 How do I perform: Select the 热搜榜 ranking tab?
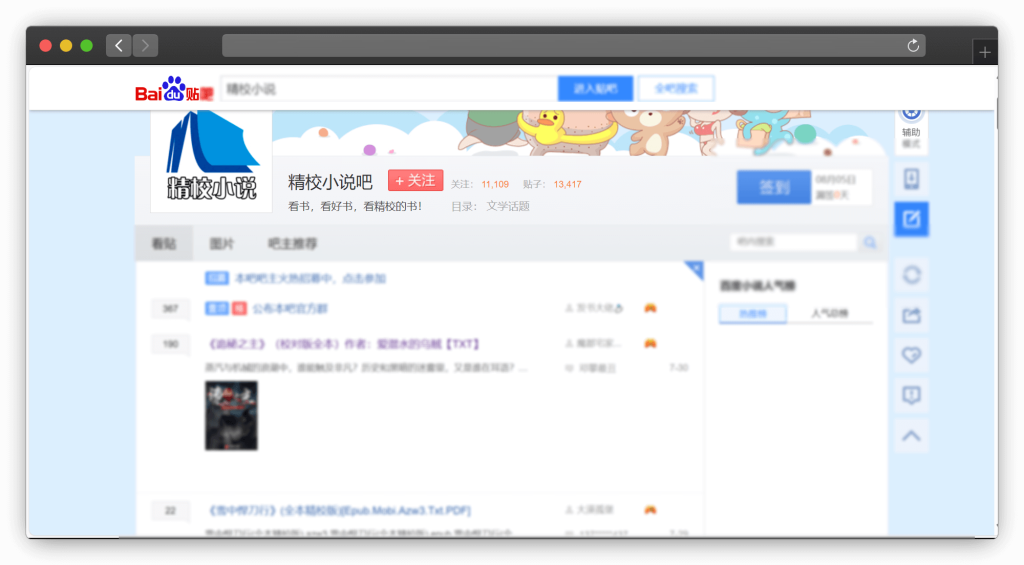[x=753, y=314]
